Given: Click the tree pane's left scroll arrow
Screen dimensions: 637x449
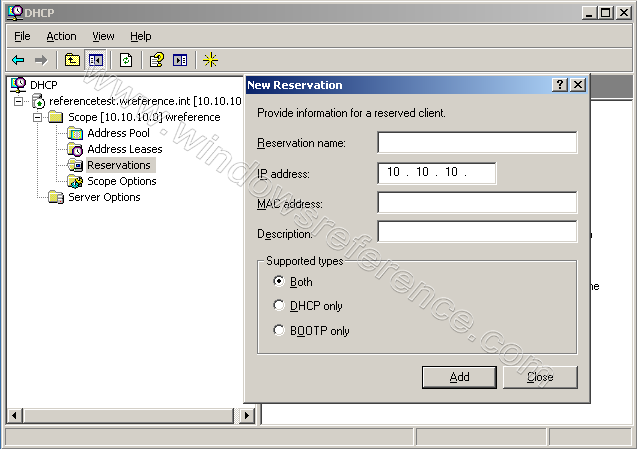Looking at the screenshot, I should pos(15,416).
